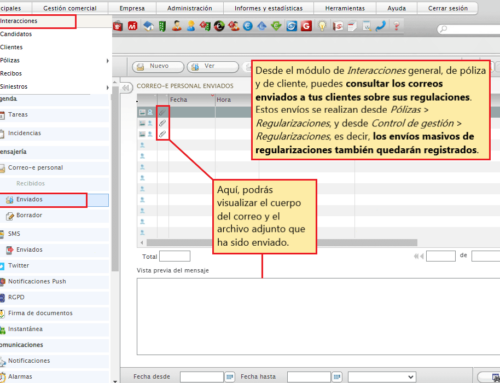The image size is (500, 383).
Task: Expand the Pólizas submenu arrow
Action: coord(107,60)
